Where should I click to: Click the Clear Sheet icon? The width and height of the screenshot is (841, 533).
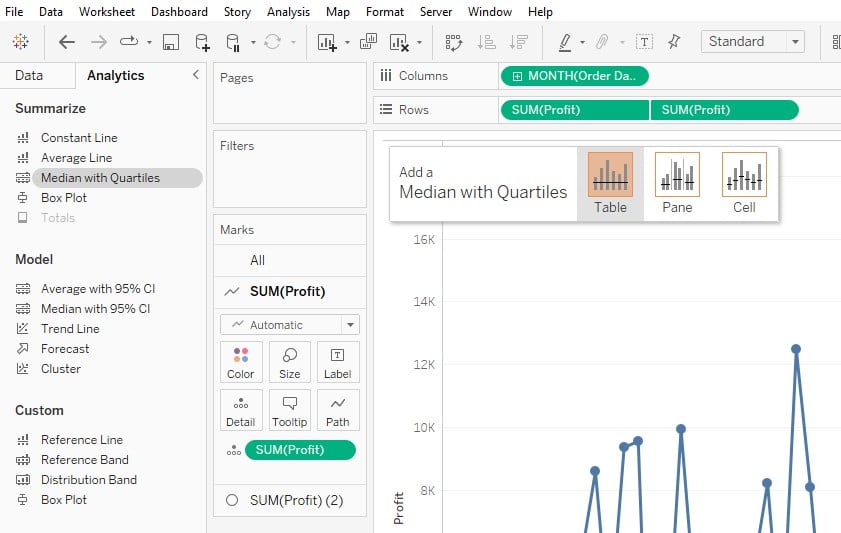tap(399, 42)
